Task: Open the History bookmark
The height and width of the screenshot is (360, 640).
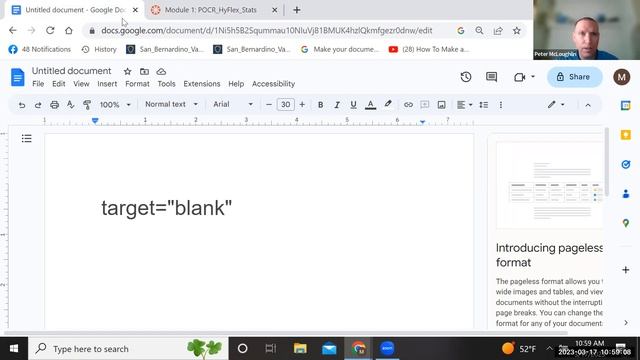Action: (x=99, y=49)
